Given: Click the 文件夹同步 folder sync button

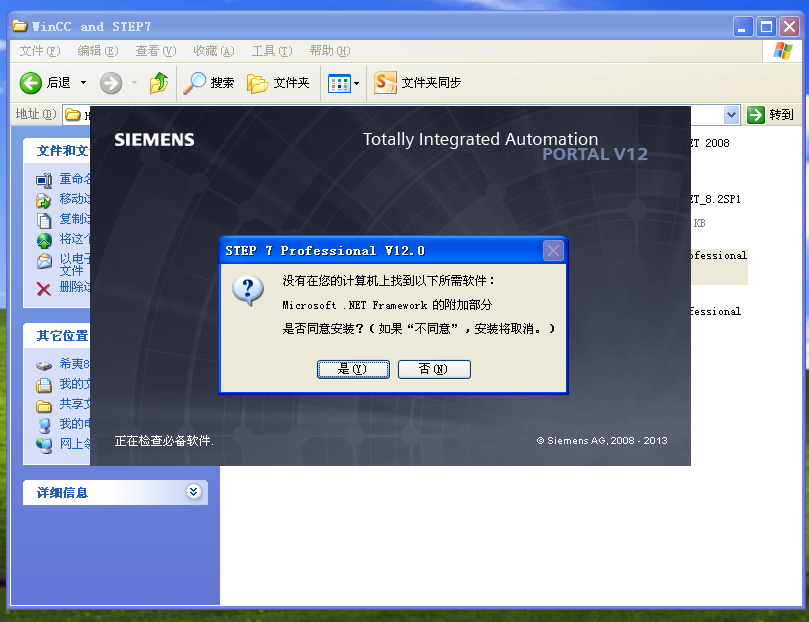Looking at the screenshot, I should tap(417, 83).
